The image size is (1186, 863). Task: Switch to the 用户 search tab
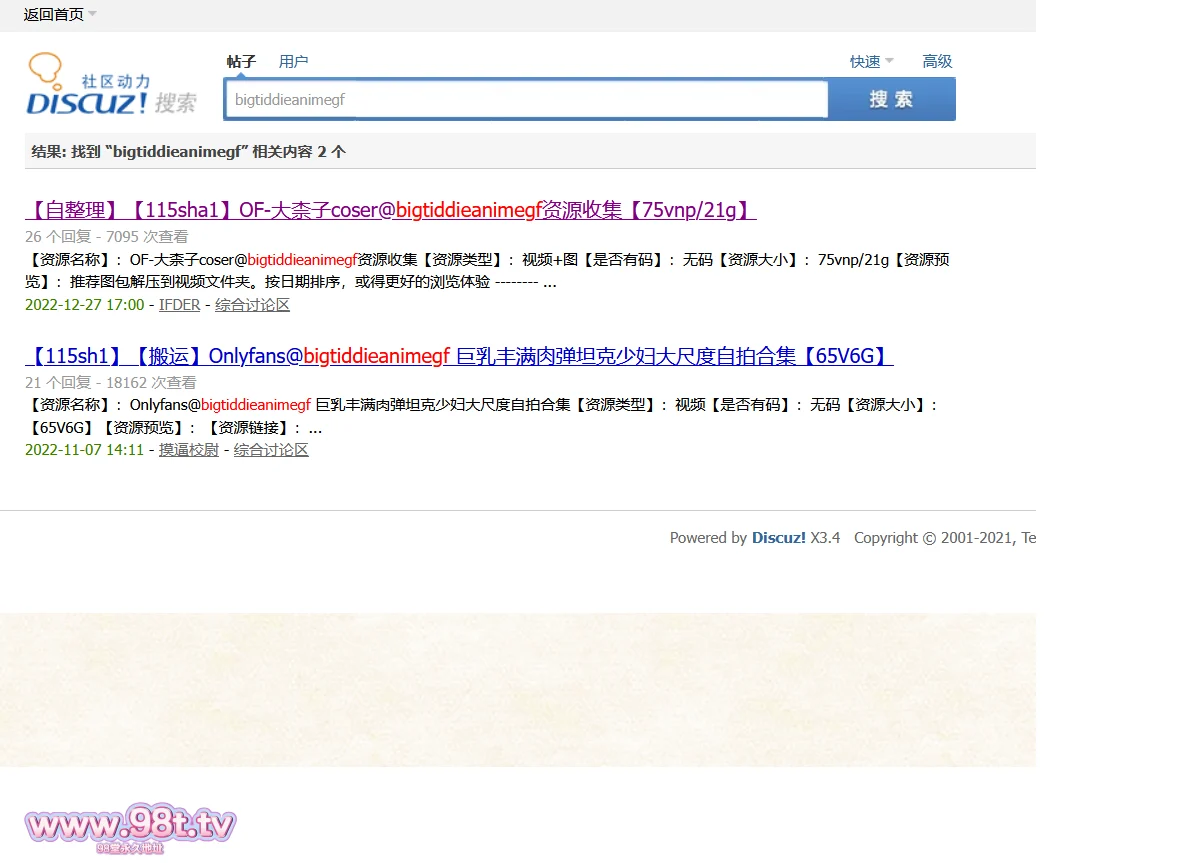point(293,61)
